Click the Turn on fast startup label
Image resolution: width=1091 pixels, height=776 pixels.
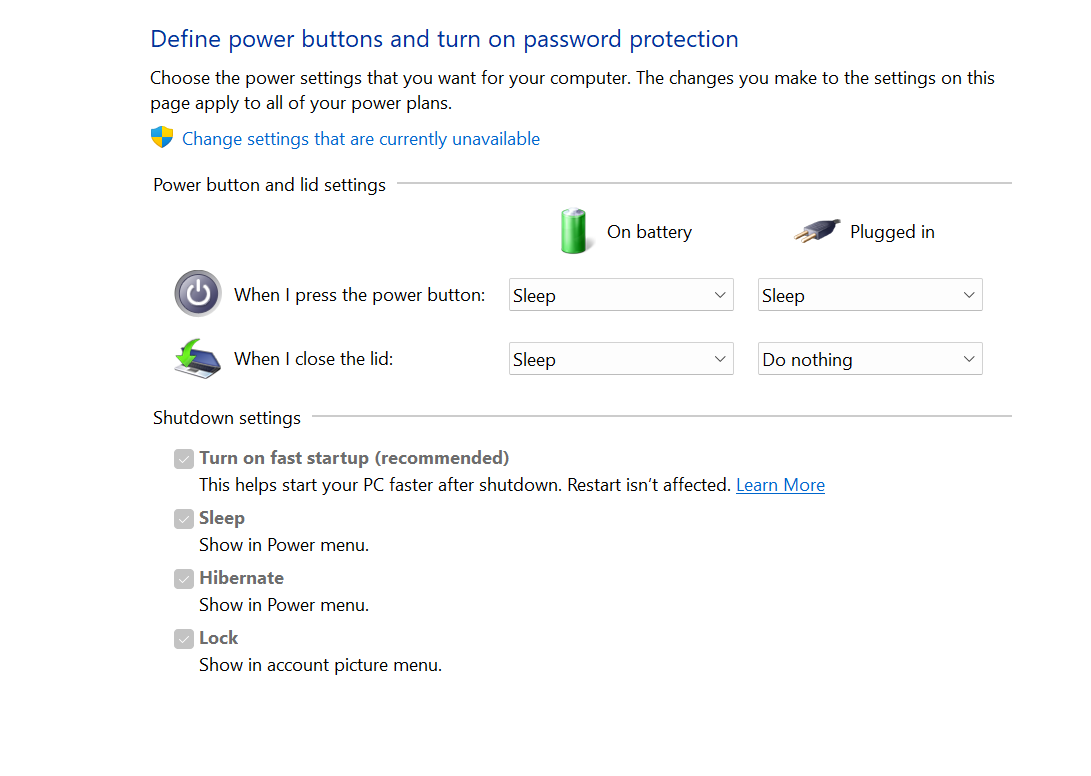coord(354,458)
